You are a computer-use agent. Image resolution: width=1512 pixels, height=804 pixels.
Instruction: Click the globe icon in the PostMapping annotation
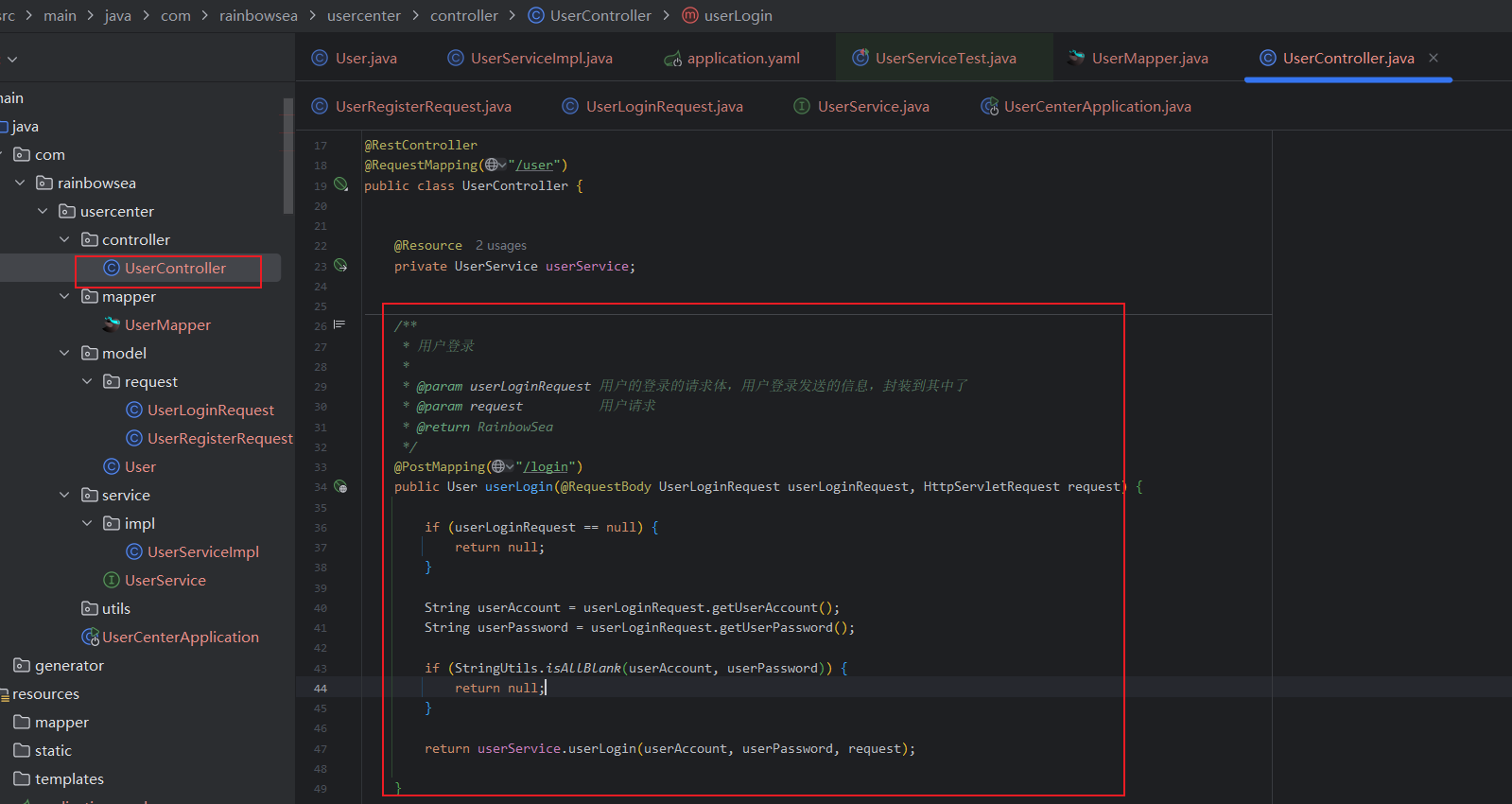coord(498,466)
